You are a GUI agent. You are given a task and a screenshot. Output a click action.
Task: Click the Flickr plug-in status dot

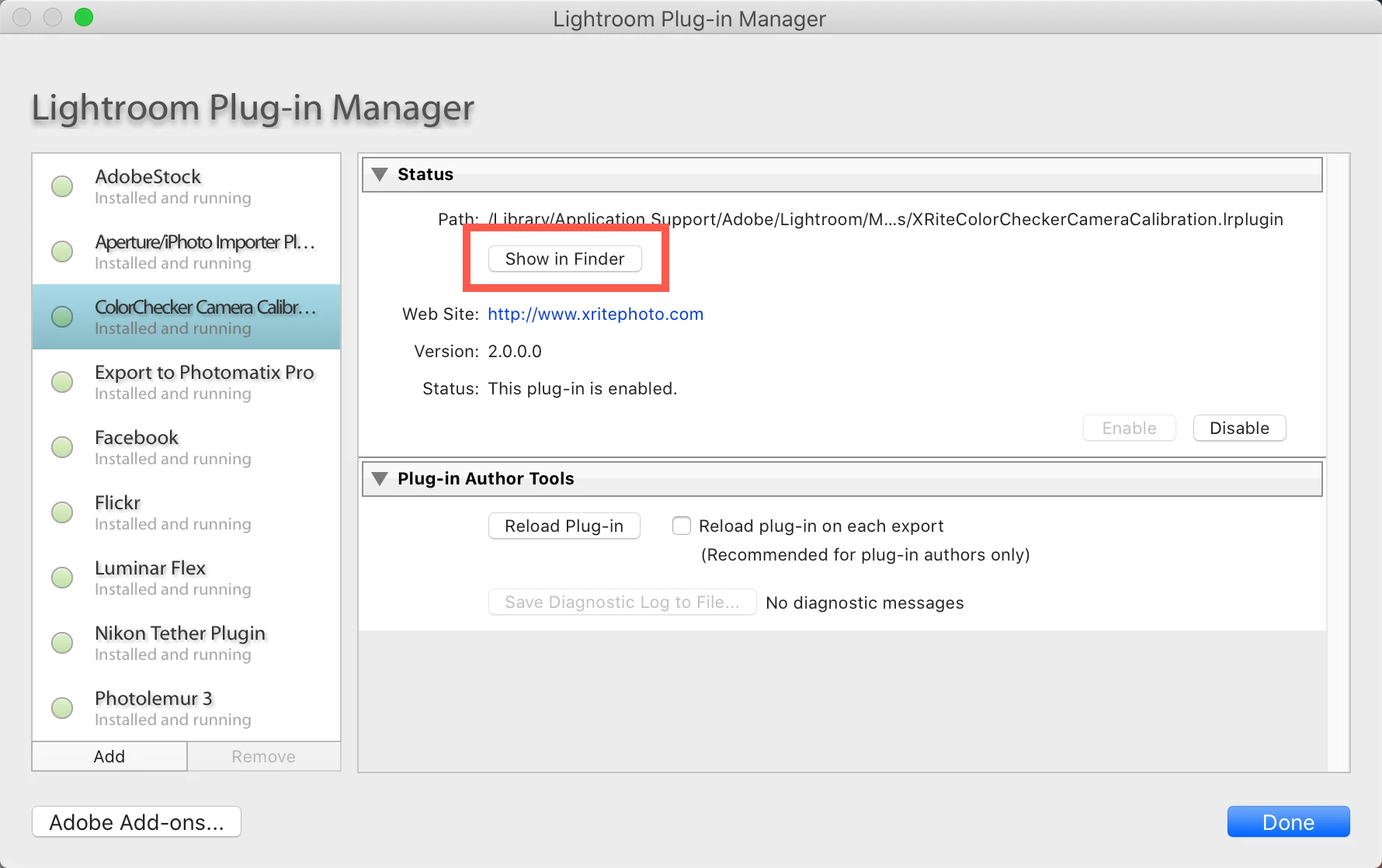pyautogui.click(x=62, y=512)
